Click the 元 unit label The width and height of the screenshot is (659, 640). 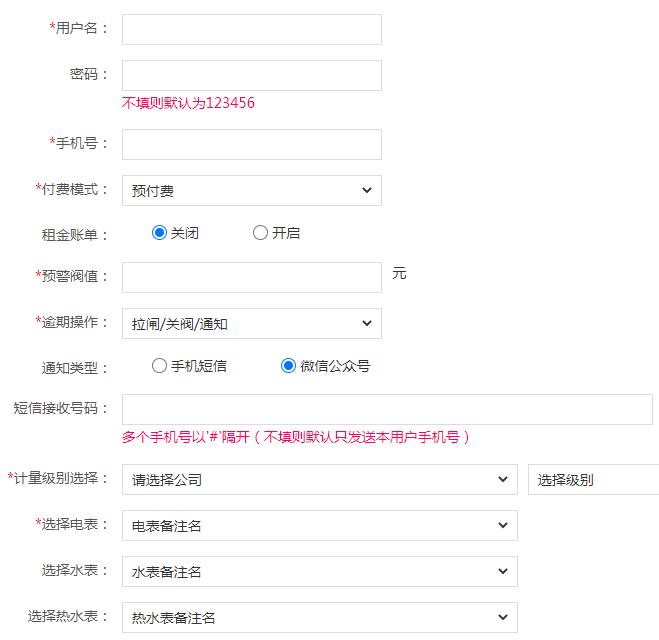click(x=399, y=273)
